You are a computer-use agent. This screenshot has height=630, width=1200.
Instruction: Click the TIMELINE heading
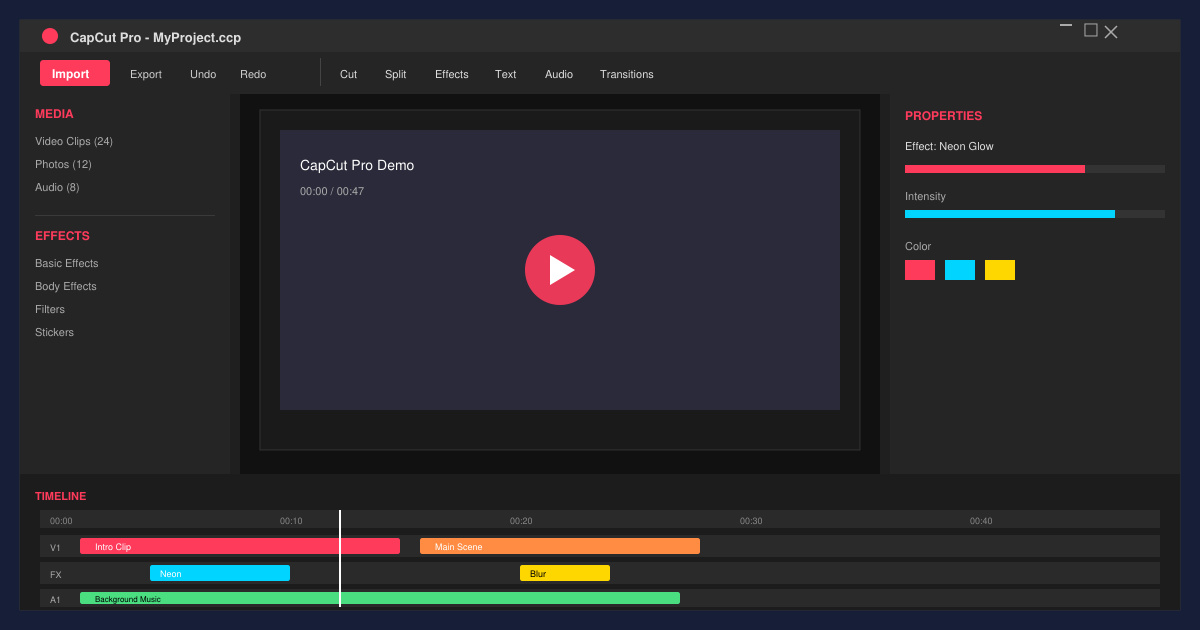pos(60,496)
